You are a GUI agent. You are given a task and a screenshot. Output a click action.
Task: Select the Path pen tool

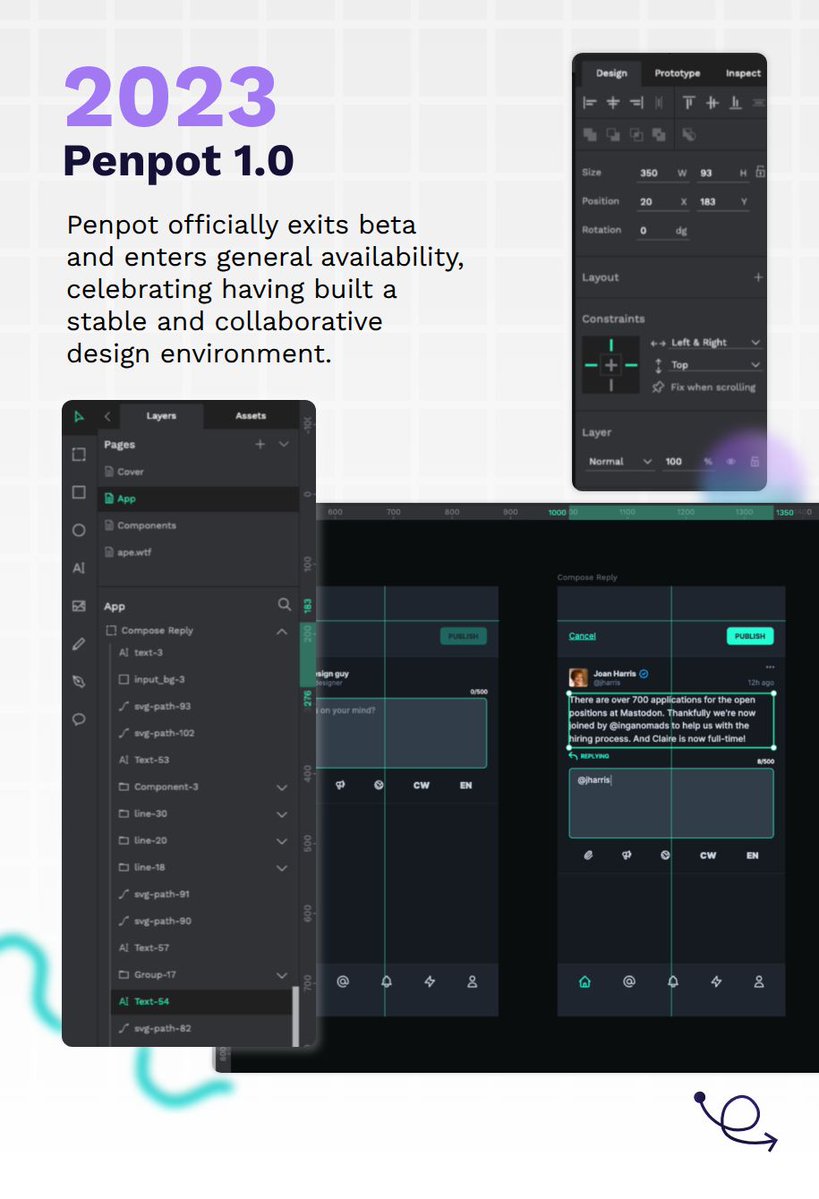pos(79,681)
